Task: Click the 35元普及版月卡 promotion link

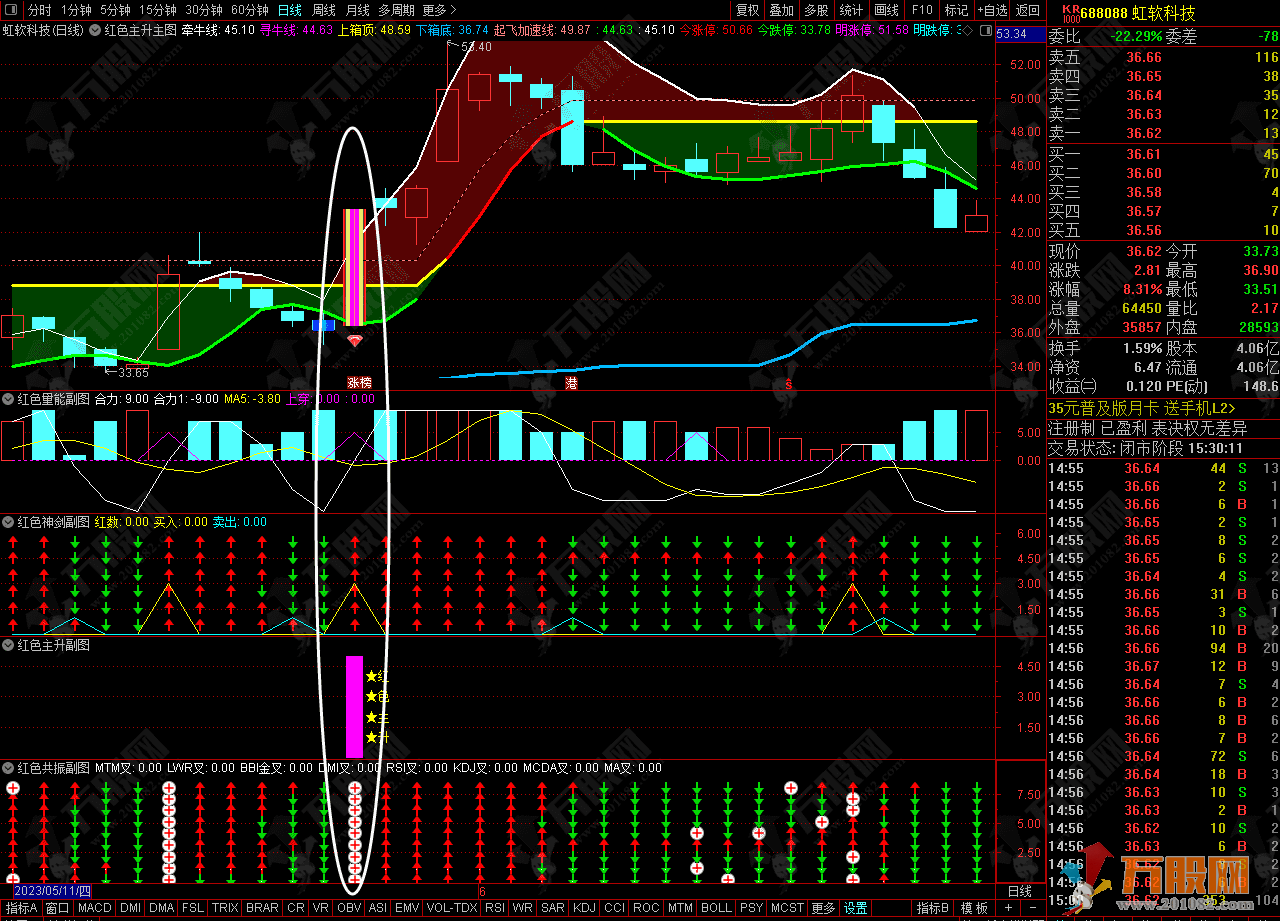Action: [x=1141, y=408]
